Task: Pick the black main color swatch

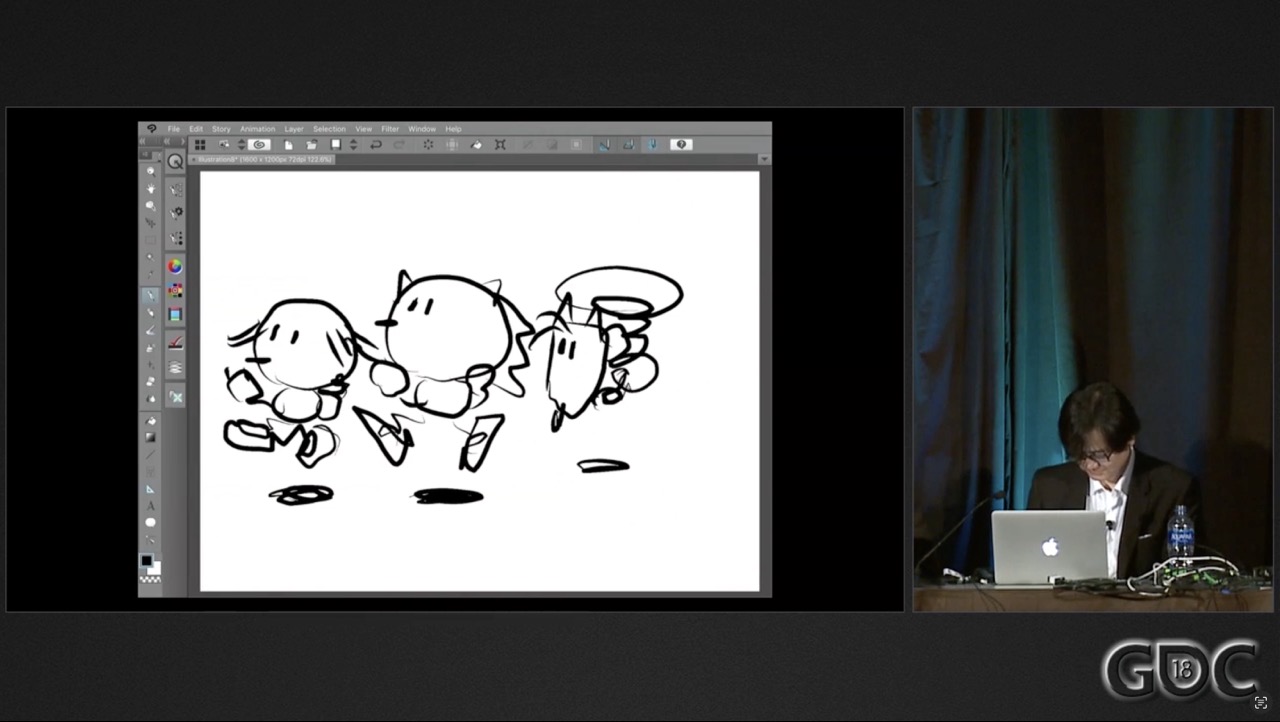Action: 146,561
